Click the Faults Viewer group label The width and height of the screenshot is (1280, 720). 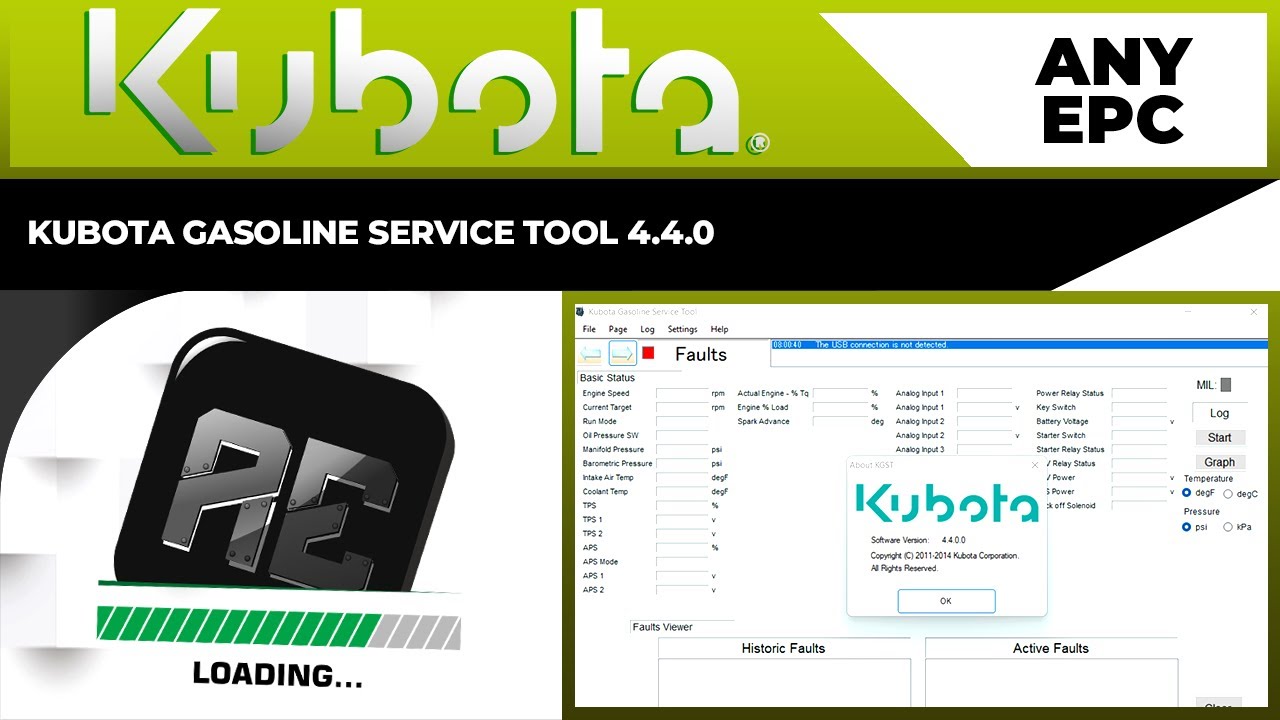(662, 627)
